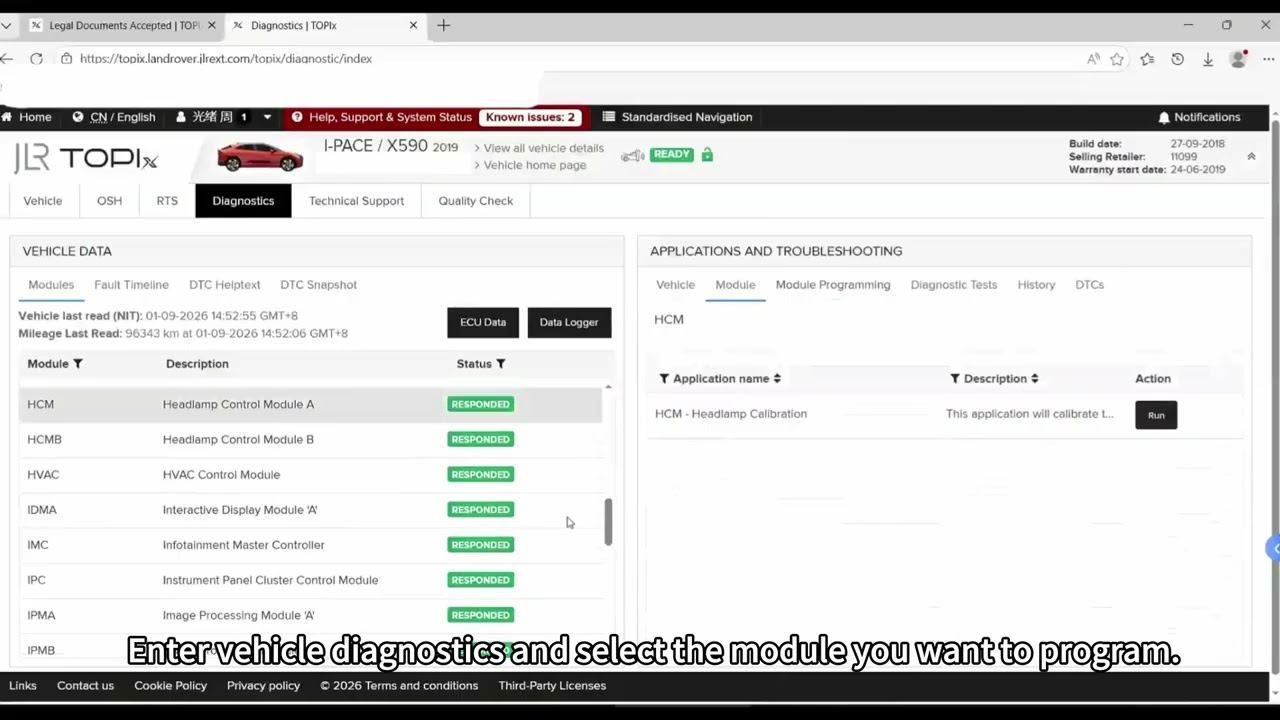Screen dimensions: 1280x720
Task: Open the DTCs tab
Action: [1089, 285]
